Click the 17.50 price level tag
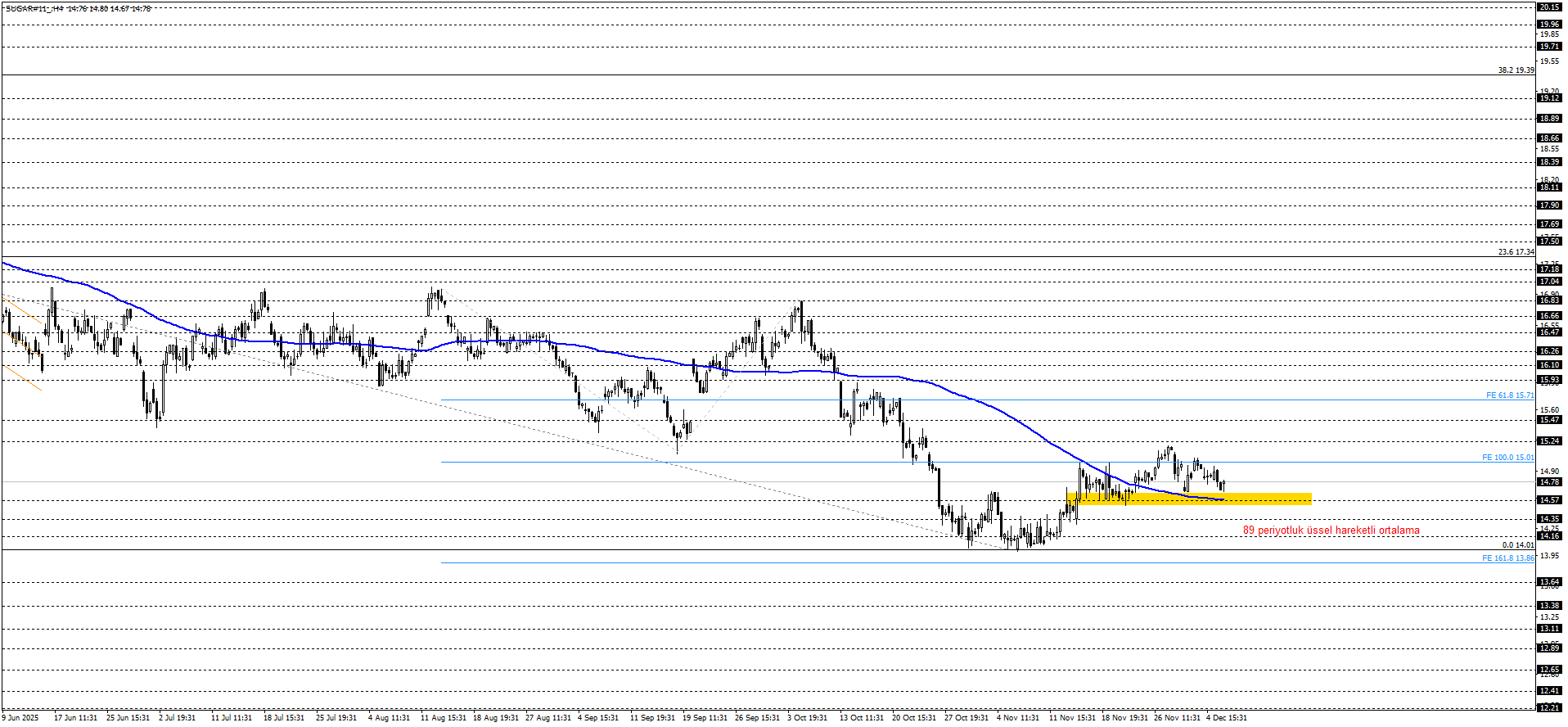 1549,242
